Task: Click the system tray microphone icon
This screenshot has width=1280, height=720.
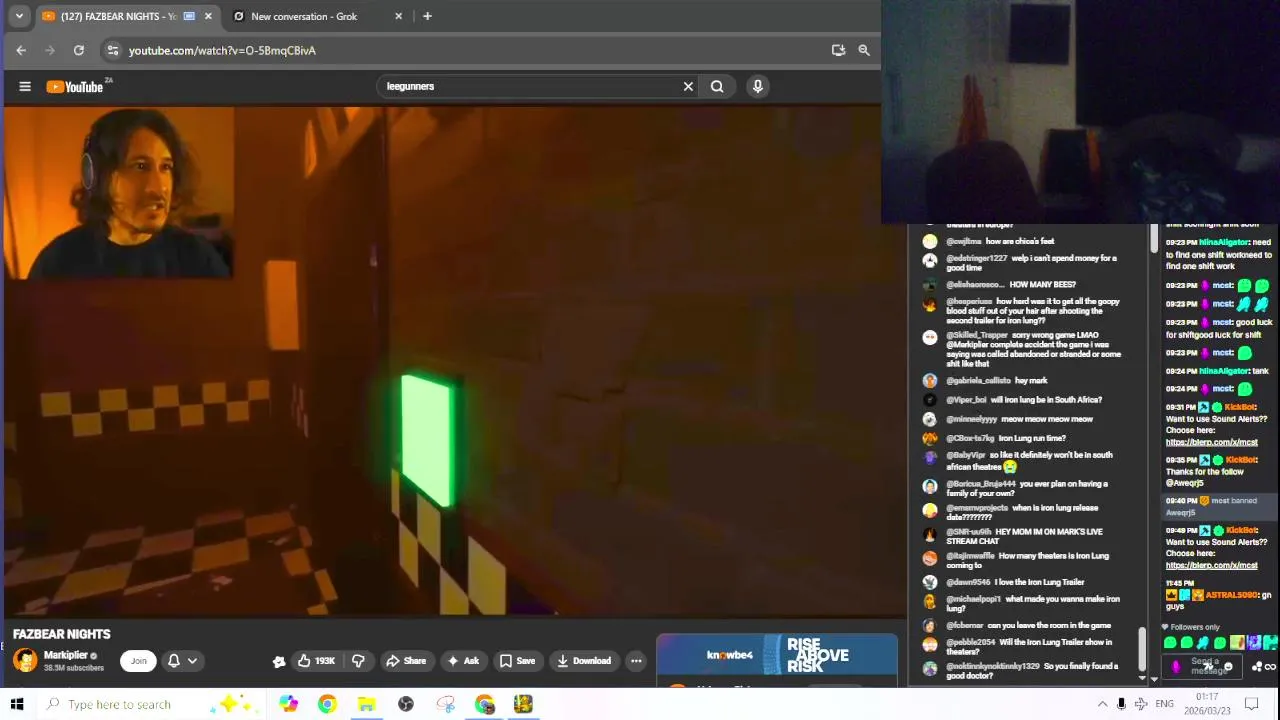Action: click(1121, 704)
